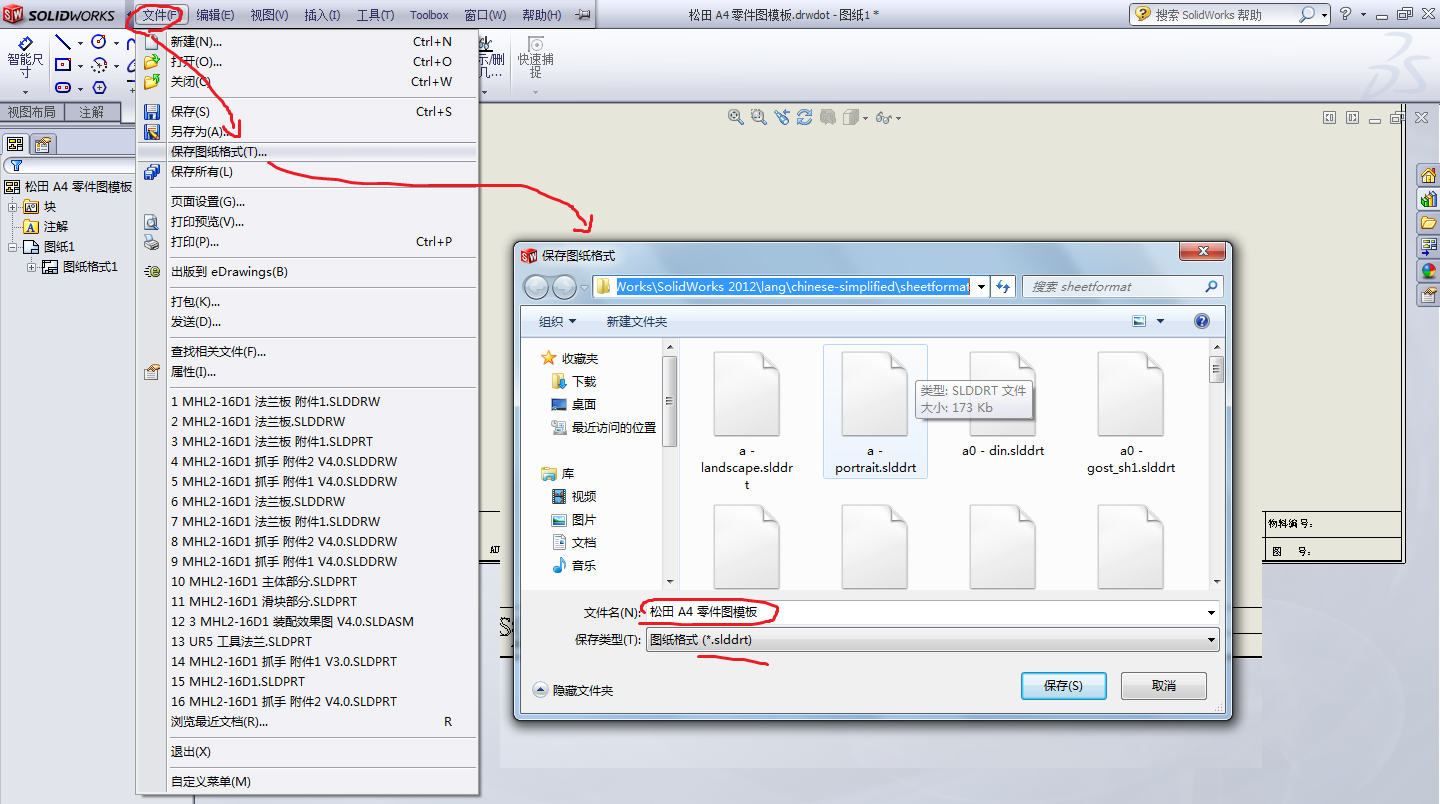Click the 文件名 input field
This screenshot has height=804, width=1440.
point(931,612)
